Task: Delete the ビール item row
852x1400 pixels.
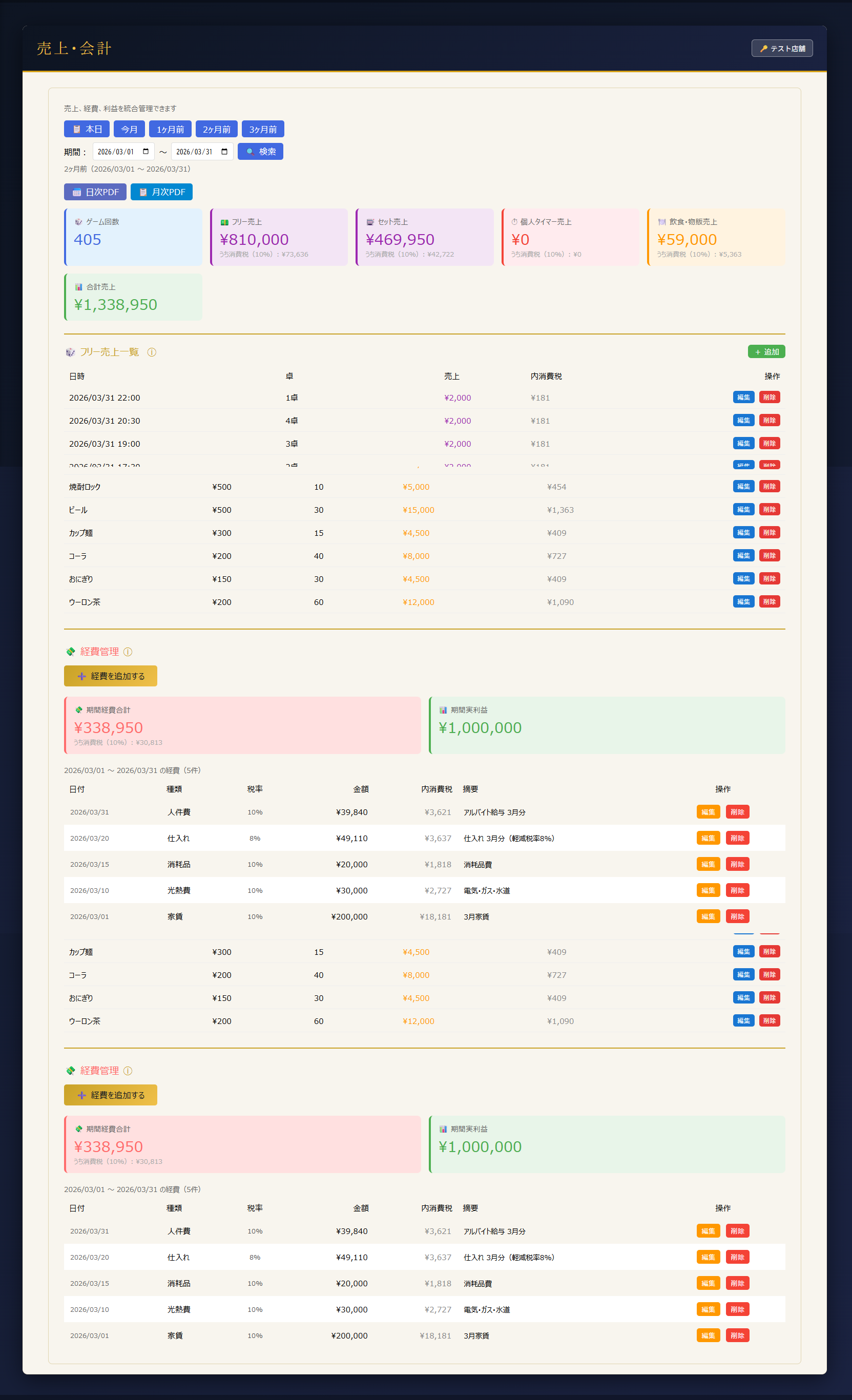Action: tap(769, 510)
